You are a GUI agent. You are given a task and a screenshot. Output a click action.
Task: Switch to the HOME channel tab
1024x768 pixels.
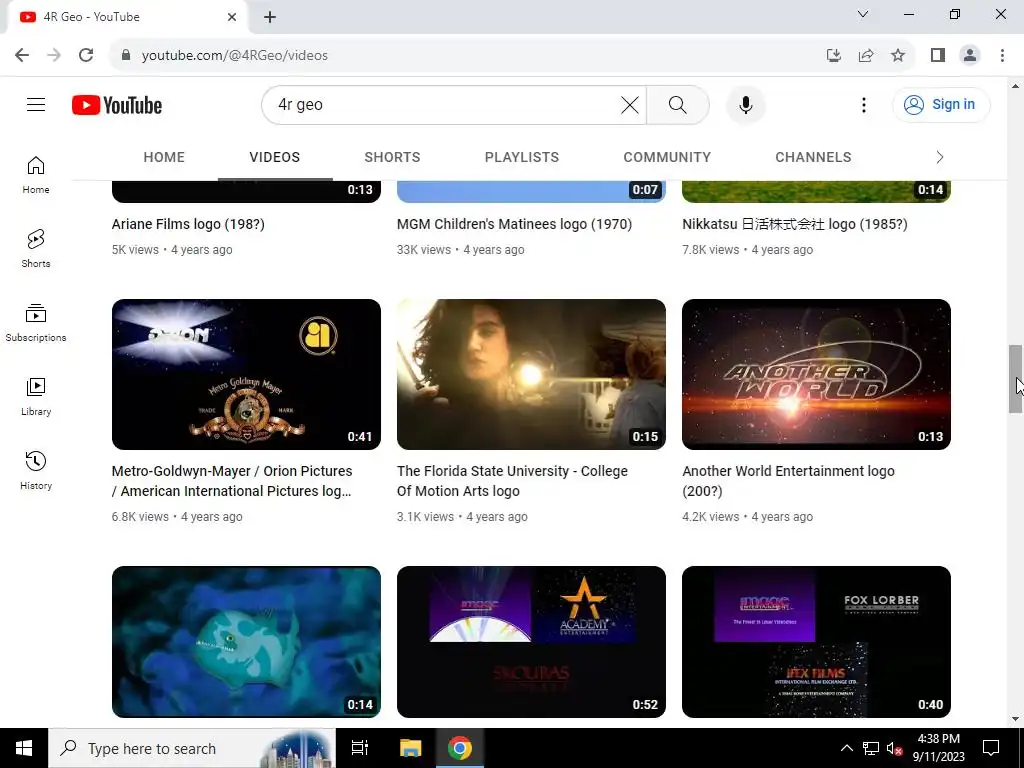click(164, 157)
